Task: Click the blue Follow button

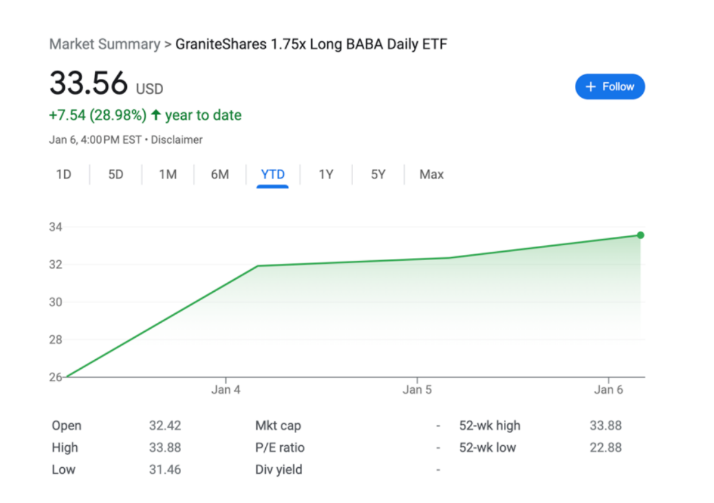Action: 610,86
